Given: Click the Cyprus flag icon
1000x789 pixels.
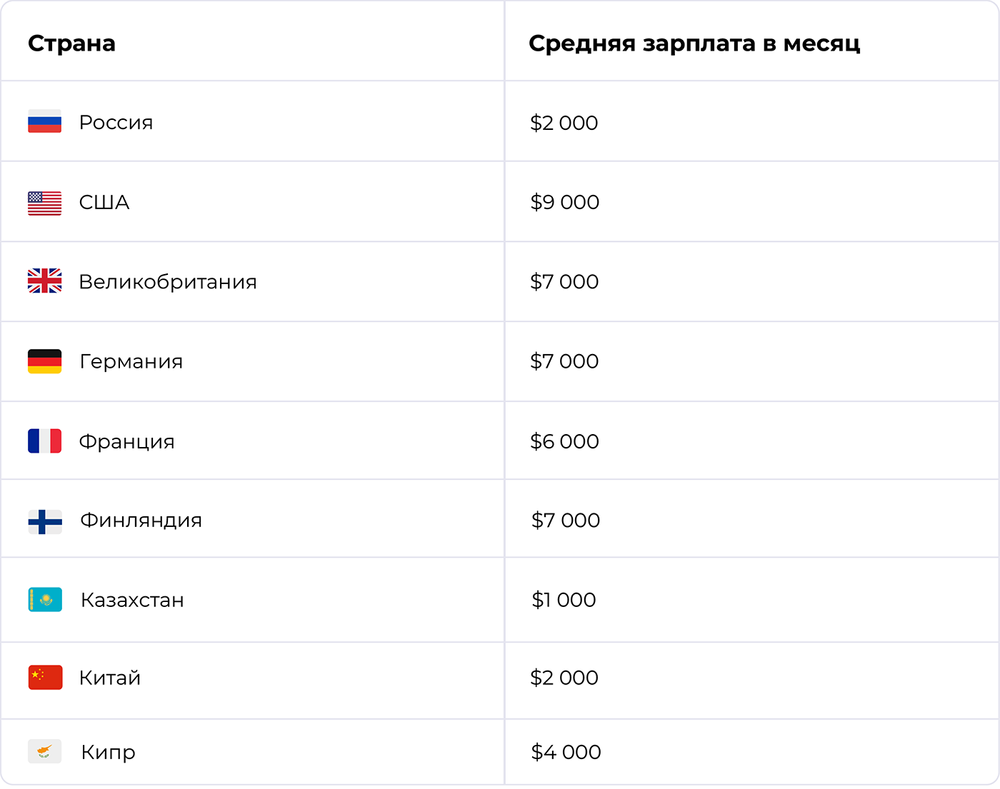Looking at the screenshot, I should click(x=45, y=752).
